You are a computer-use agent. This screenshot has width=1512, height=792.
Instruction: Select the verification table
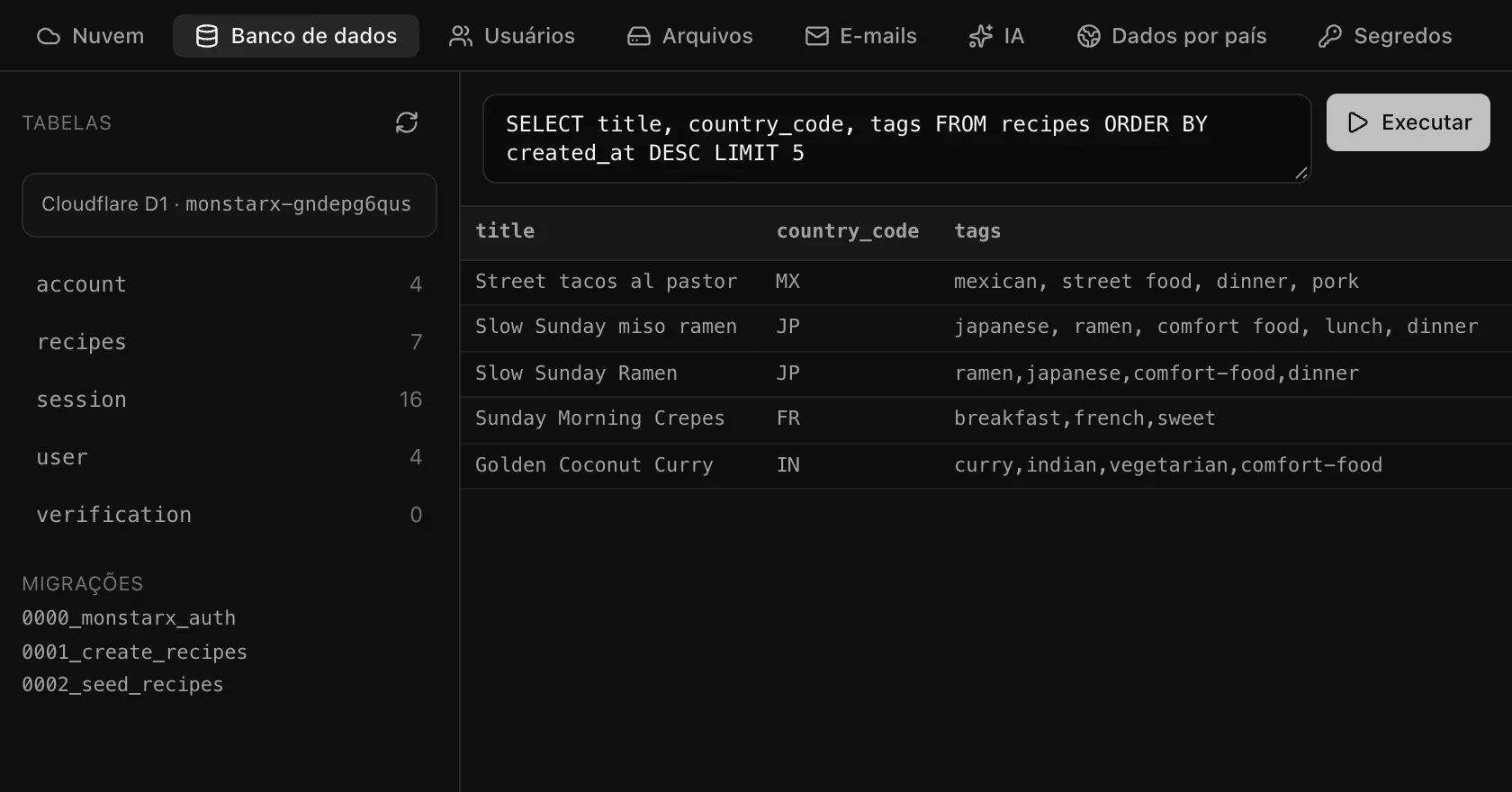coord(229,515)
